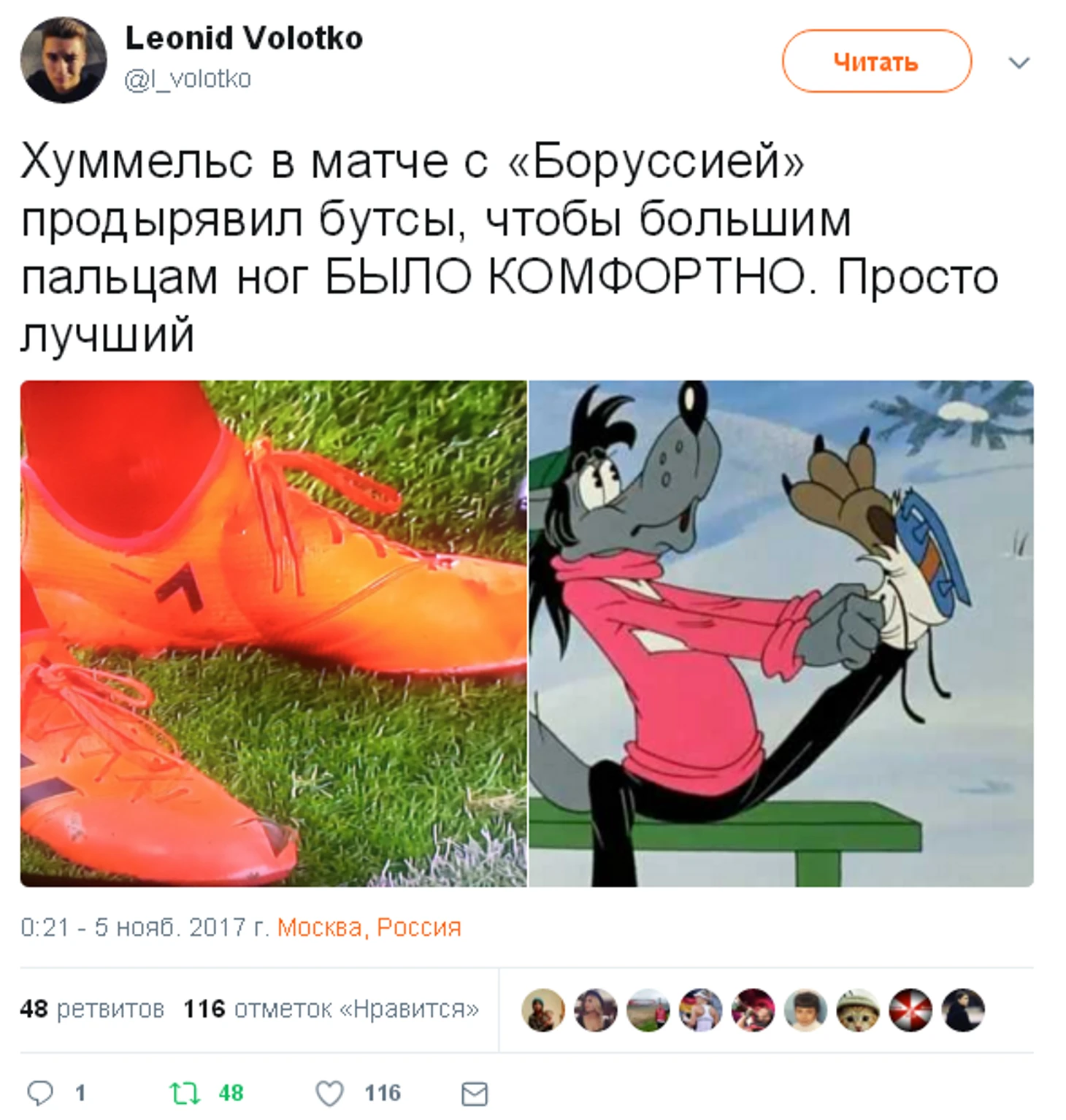Open the Leonid Volotko display name link
This screenshot has height=1120, width=1066.
click(x=244, y=38)
